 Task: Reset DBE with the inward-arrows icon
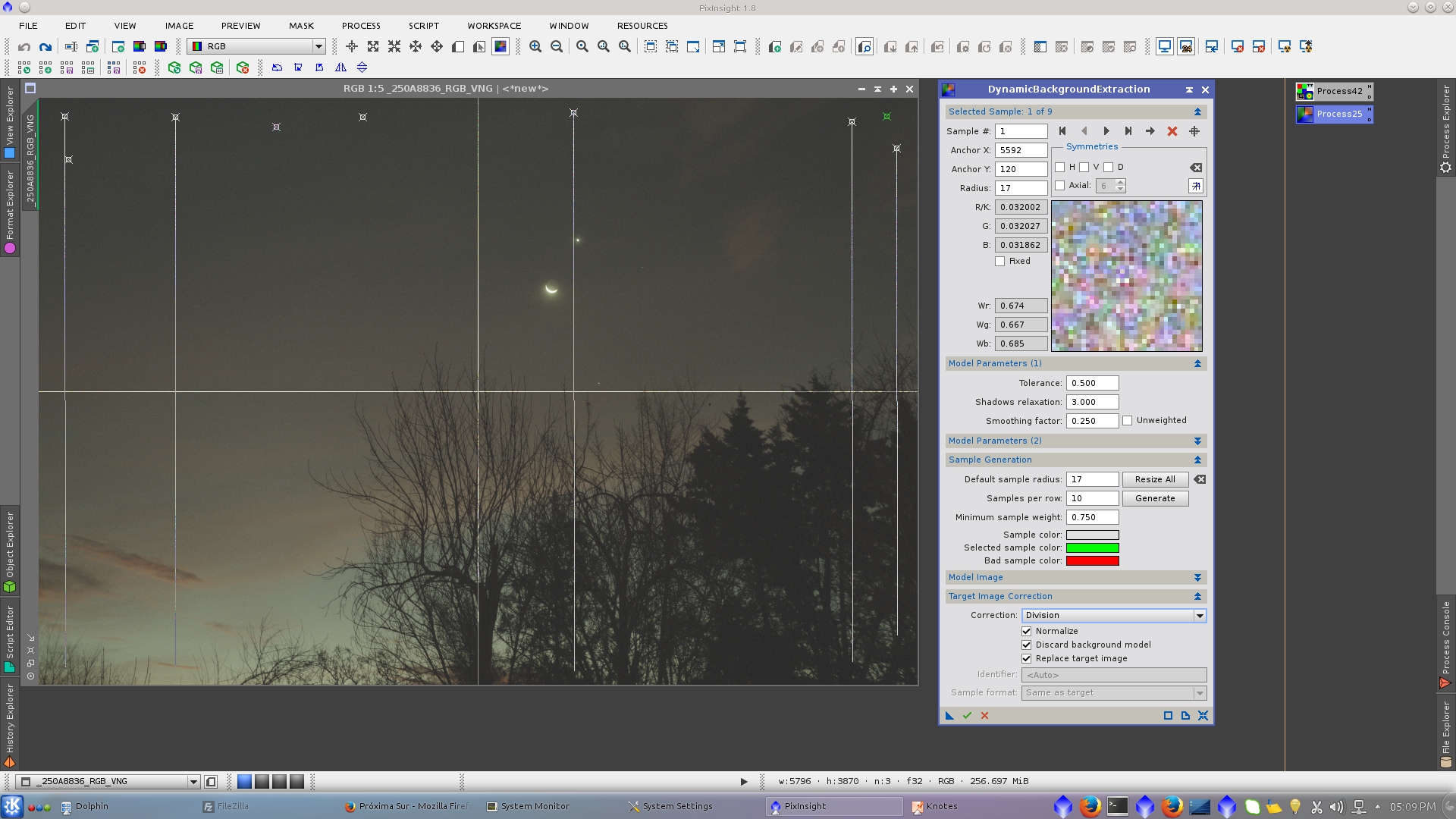(x=1203, y=715)
